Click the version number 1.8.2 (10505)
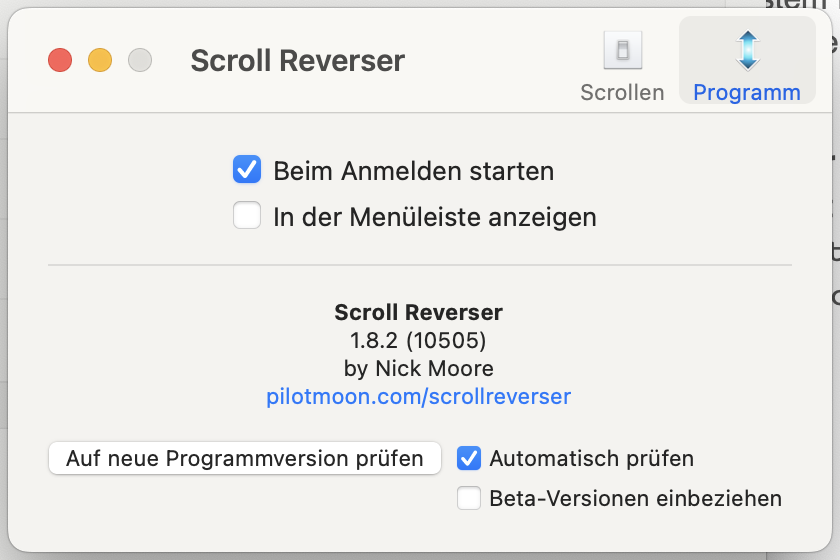 (418, 340)
